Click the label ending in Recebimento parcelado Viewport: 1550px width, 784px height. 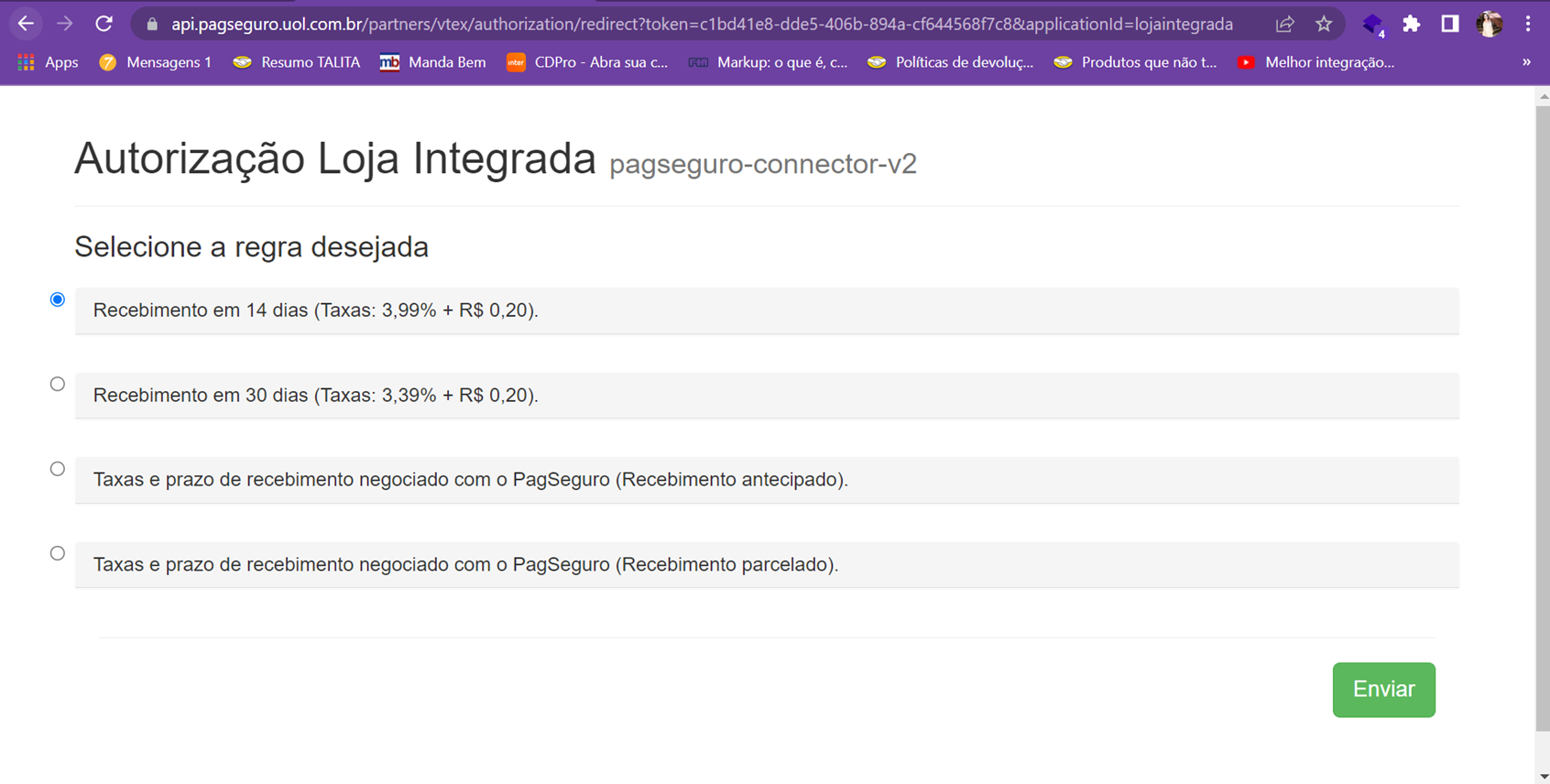(466, 564)
